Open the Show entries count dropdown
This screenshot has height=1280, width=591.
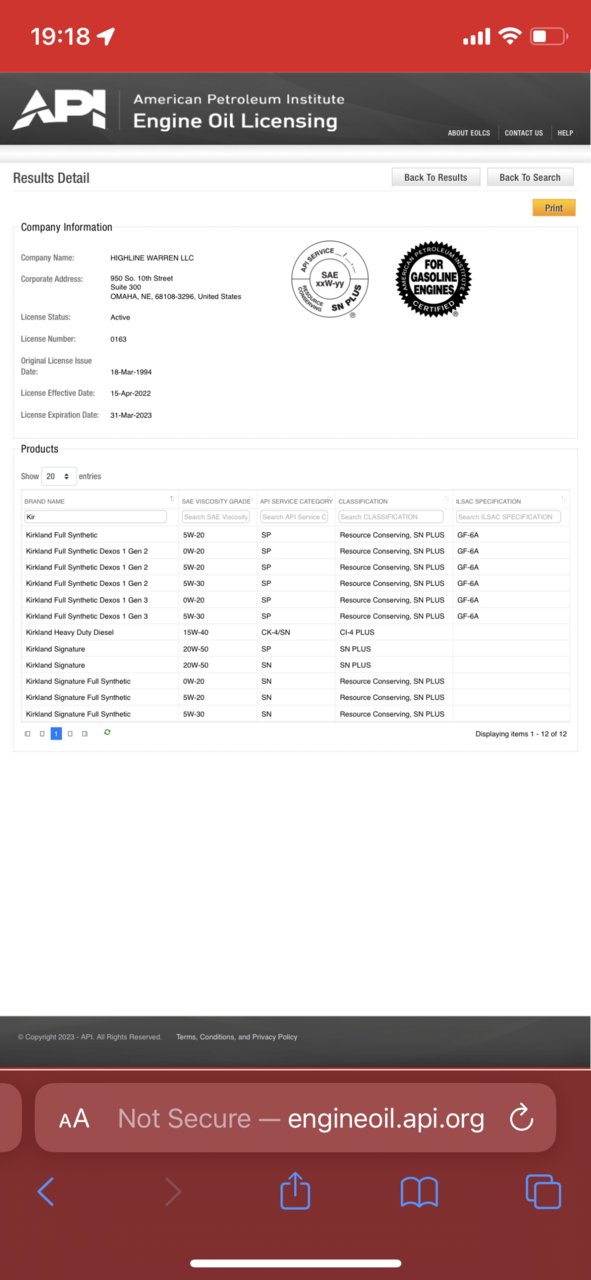tap(59, 476)
